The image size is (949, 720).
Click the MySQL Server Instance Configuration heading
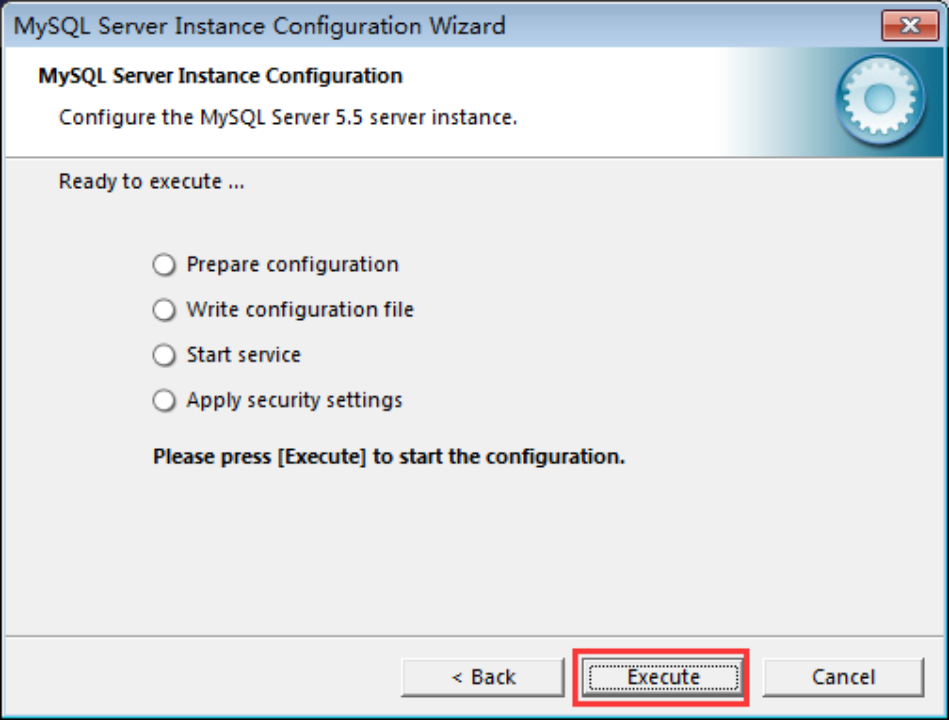tap(218, 75)
